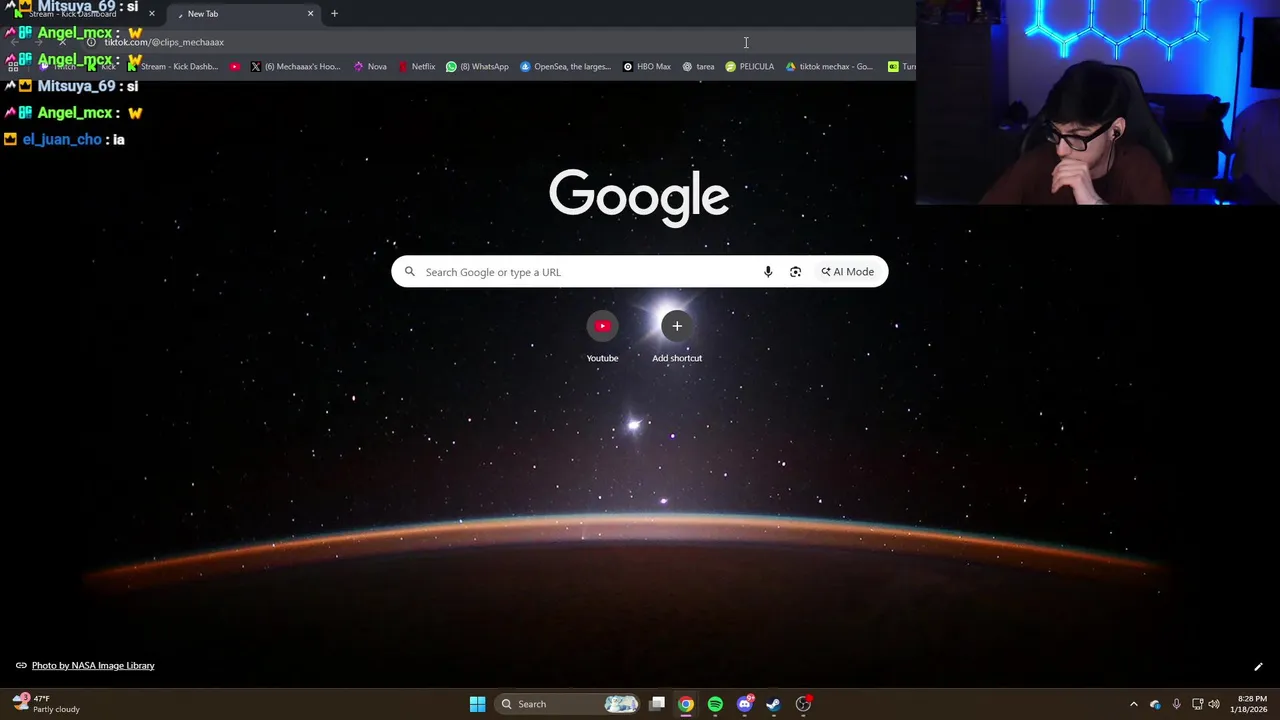Open the HBO Max bookmark
1280x720 pixels.
tap(646, 67)
